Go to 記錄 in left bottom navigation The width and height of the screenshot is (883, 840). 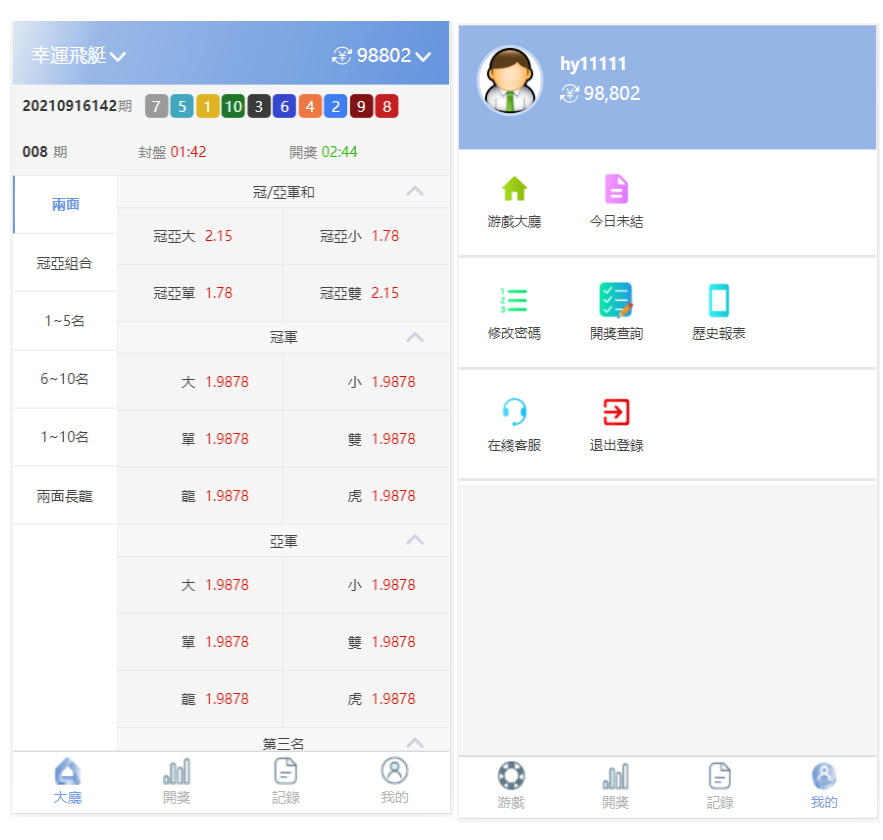pyautogui.click(x=286, y=781)
